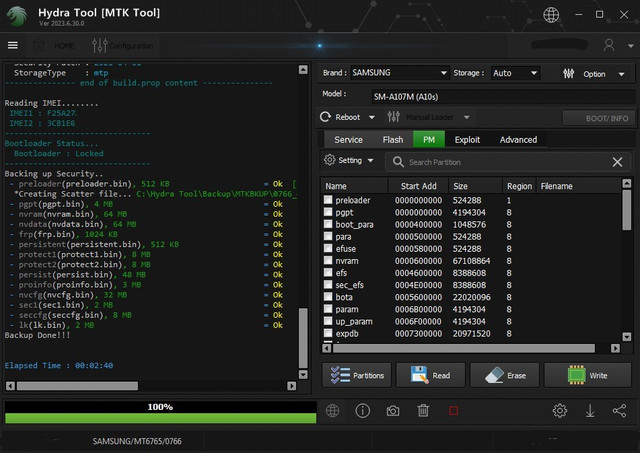The image size is (640, 453).
Task: Expand the Setting dropdown arrow
Action: 370,160
